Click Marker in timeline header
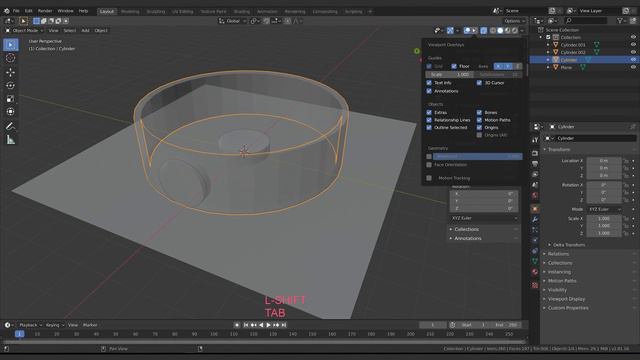Screen dimensions: 640x360 (x=90, y=325)
